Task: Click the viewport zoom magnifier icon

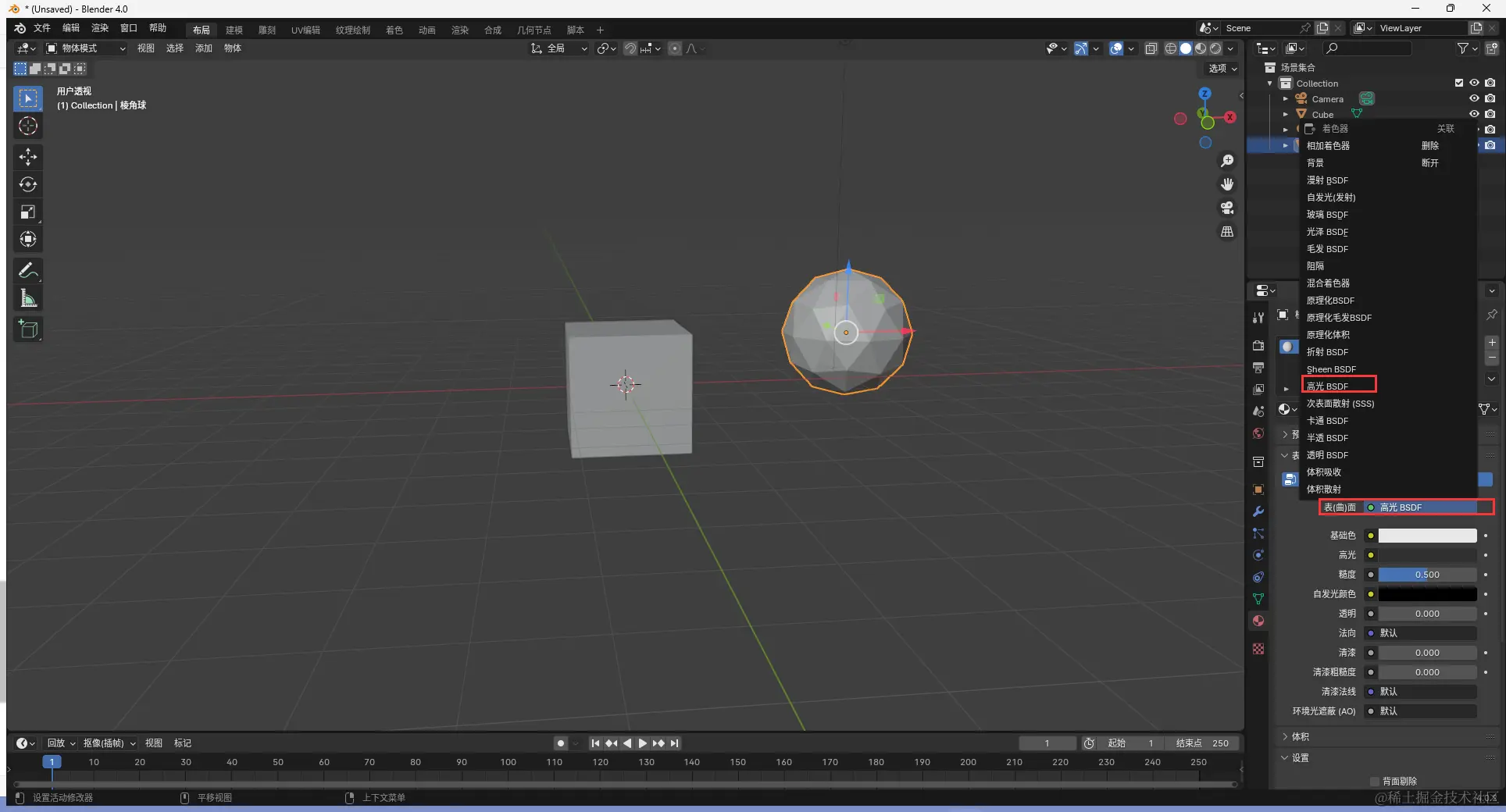Action: point(1227,161)
